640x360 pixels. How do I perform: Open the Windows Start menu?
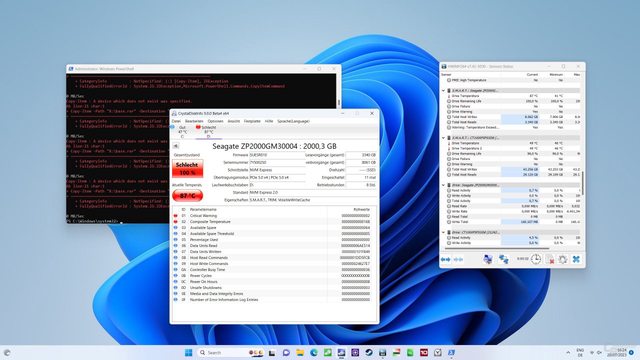click(x=189, y=353)
